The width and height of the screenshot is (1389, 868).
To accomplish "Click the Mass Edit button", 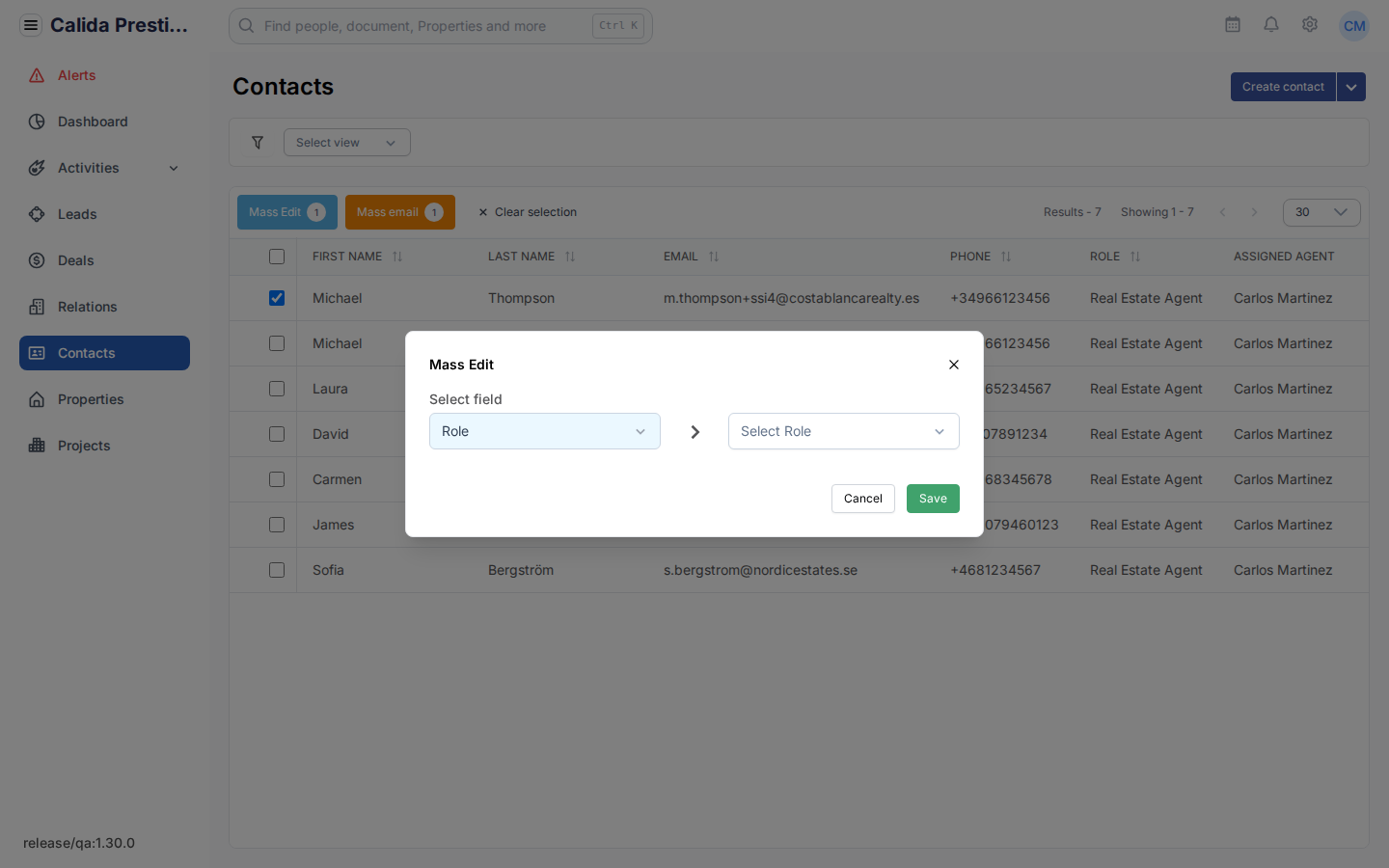I will 287,212.
